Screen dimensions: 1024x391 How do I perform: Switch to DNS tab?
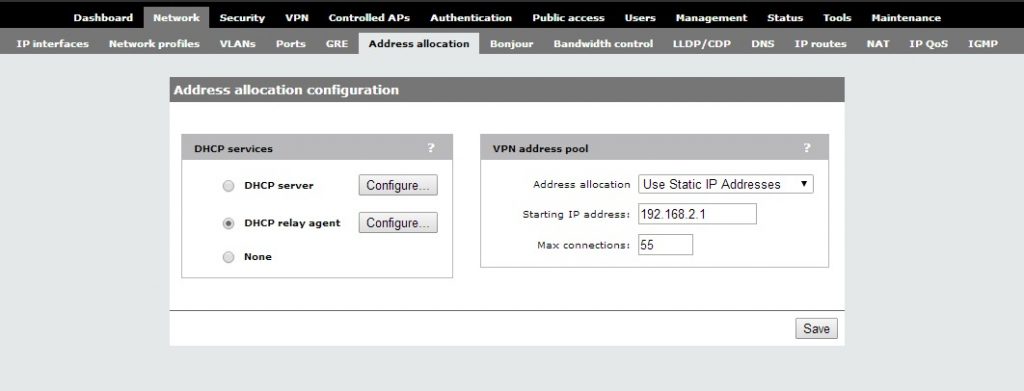pyautogui.click(x=763, y=44)
